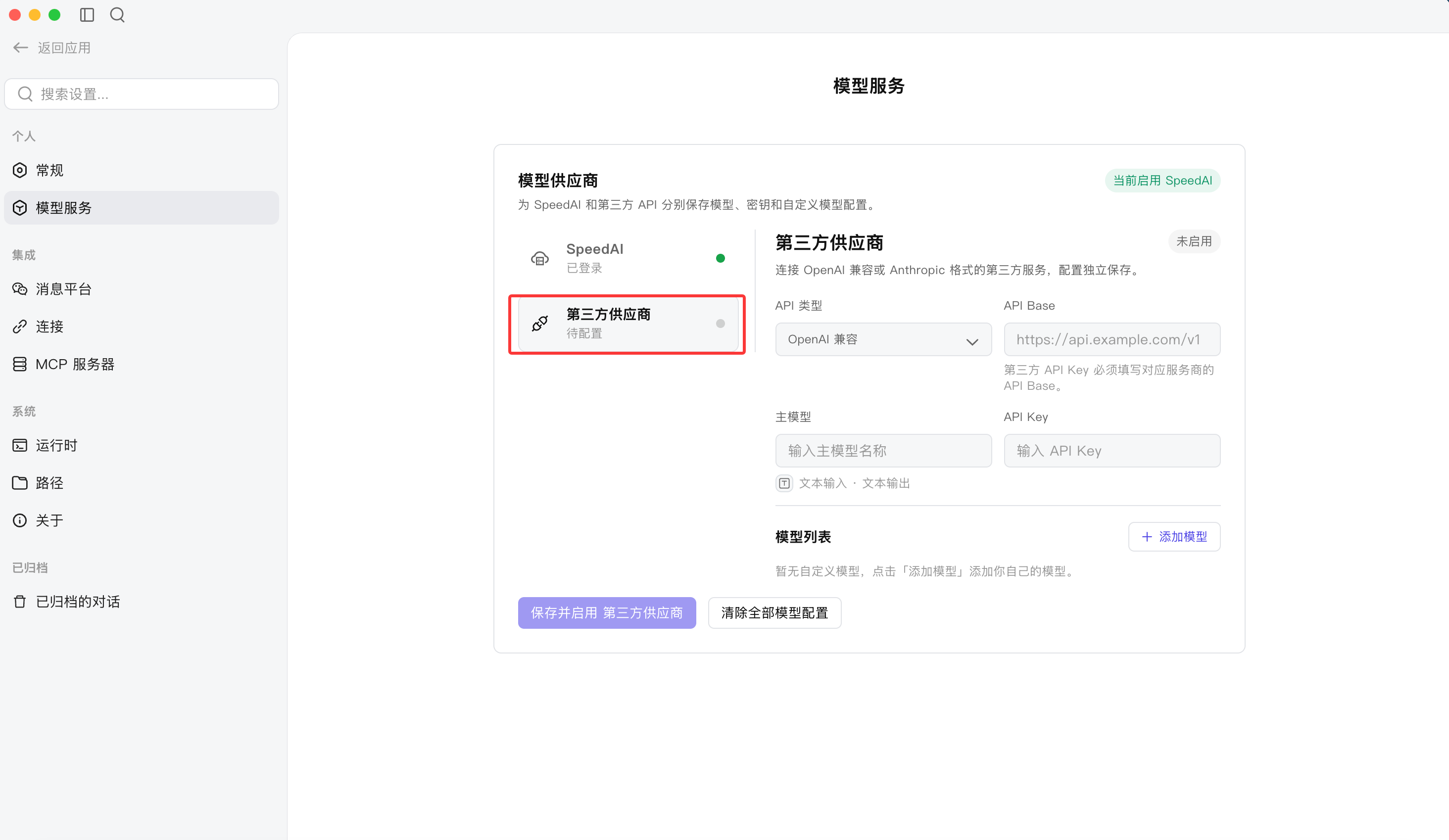The height and width of the screenshot is (840, 1449).
Task: Click the 运行时 terminal icon
Action: pos(20,445)
